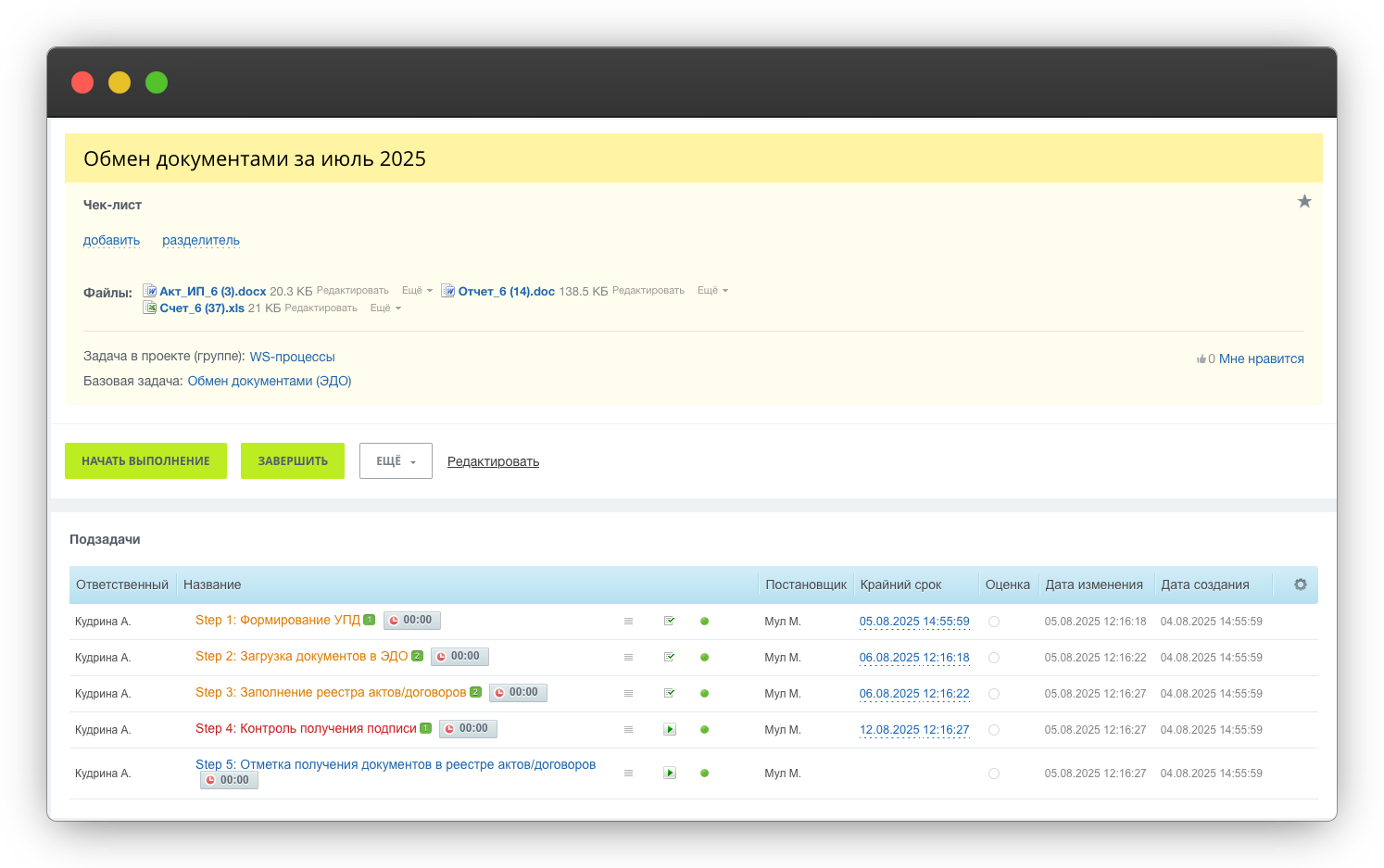Click the 00:00 timer for Step 5
The width and height of the screenshot is (1384, 868).
[x=229, y=781]
